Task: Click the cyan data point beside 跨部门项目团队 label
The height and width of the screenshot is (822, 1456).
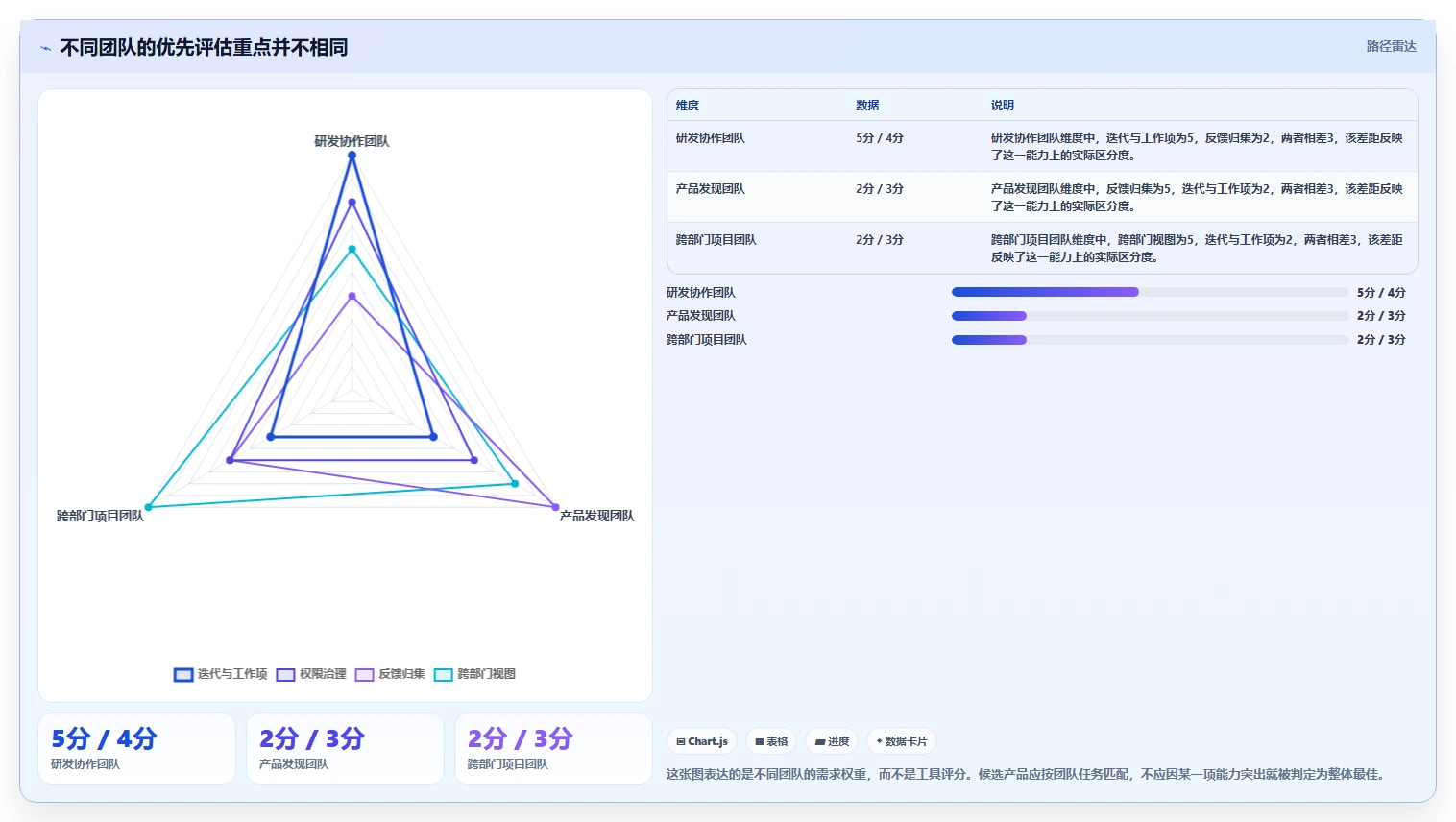Action: click(148, 507)
